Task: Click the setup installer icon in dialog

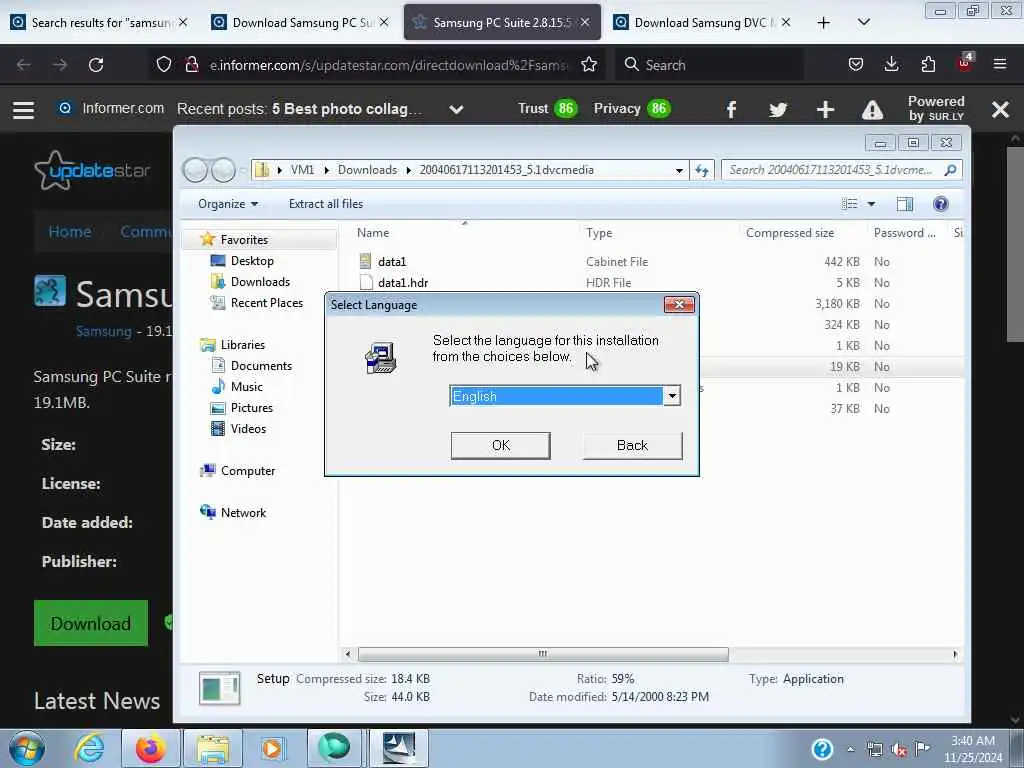Action: click(x=380, y=358)
